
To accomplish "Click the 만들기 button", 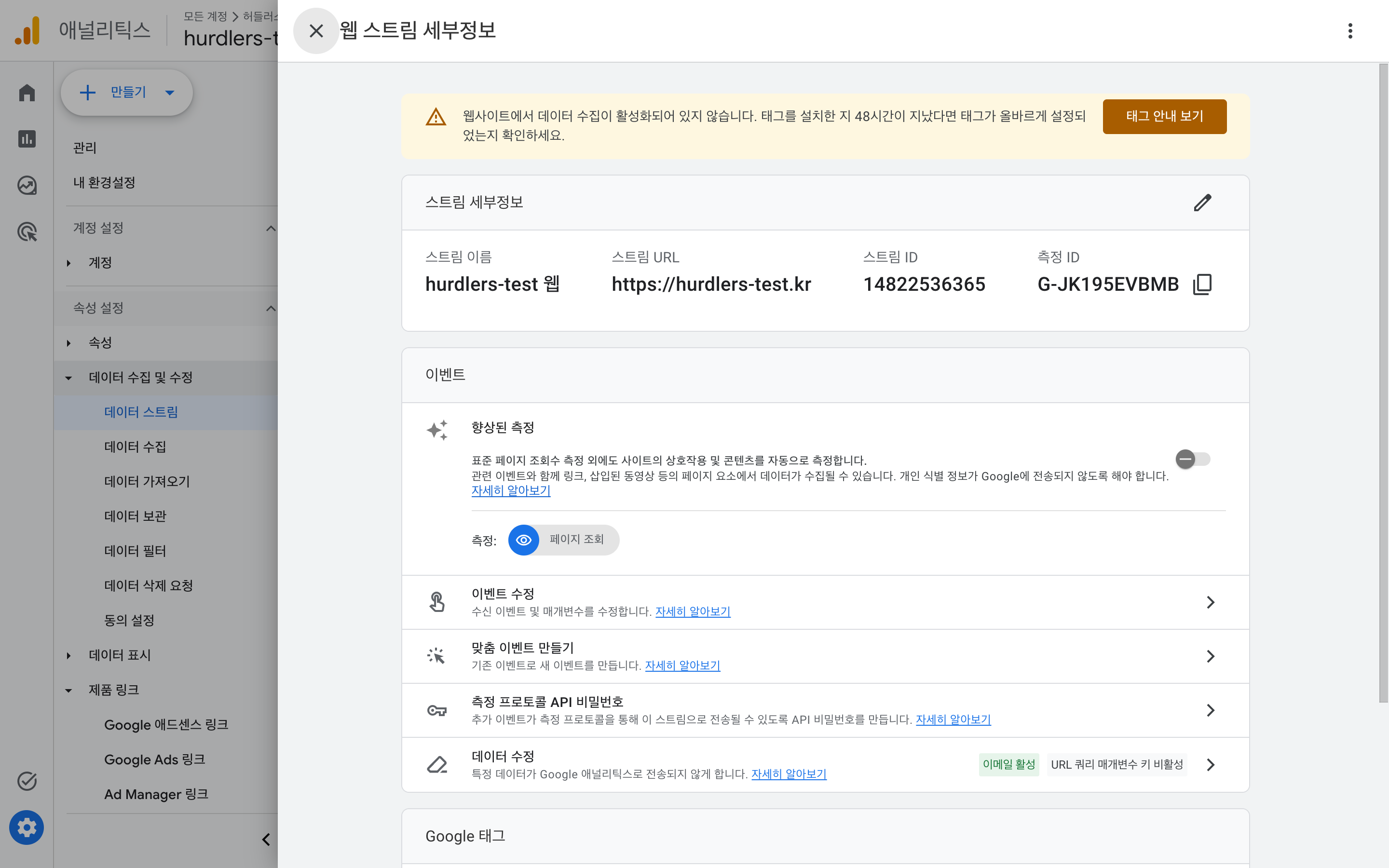I will point(126,93).
